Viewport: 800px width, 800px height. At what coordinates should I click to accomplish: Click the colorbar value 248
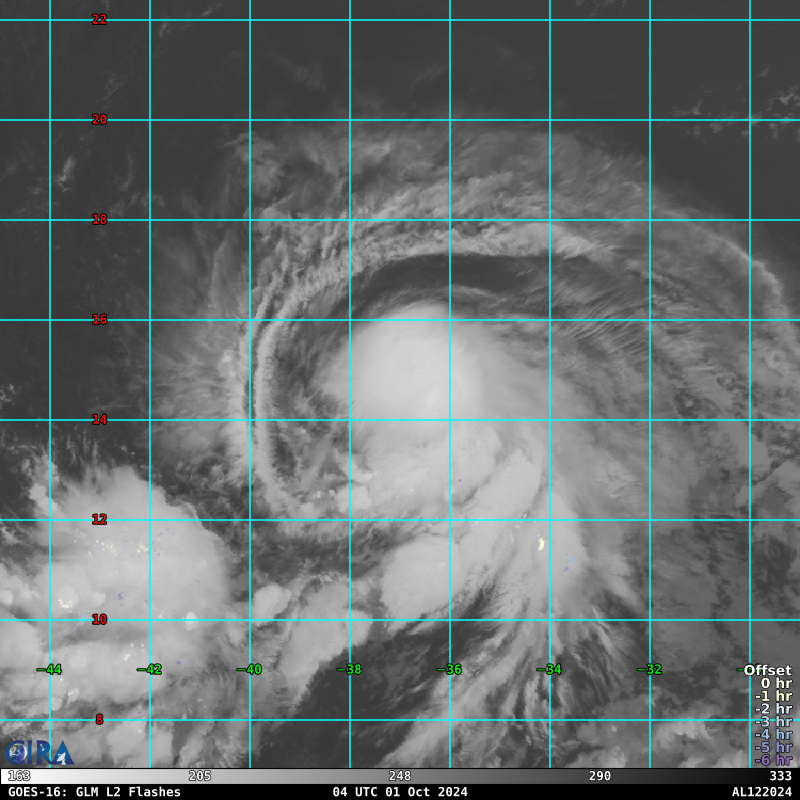[x=400, y=776]
